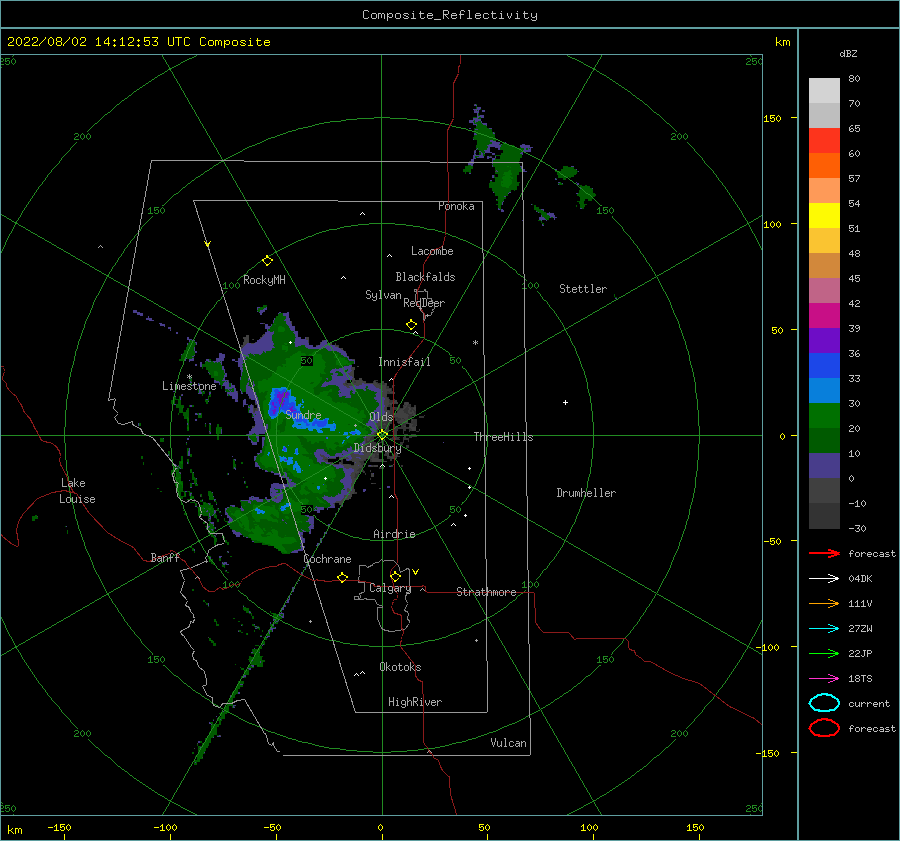Click the Sundre label
This screenshot has width=900, height=841.
pos(303,414)
